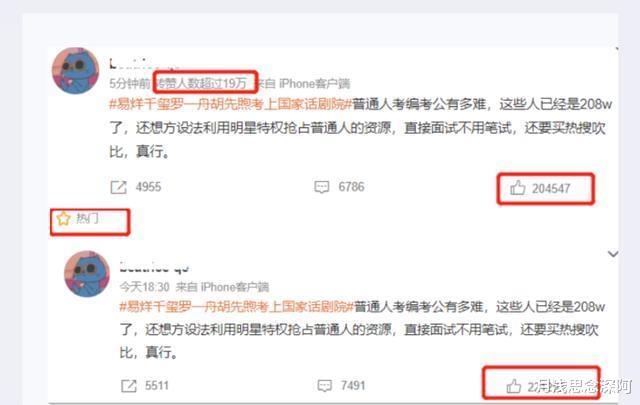Expand the chevron menu on second post

613,254
